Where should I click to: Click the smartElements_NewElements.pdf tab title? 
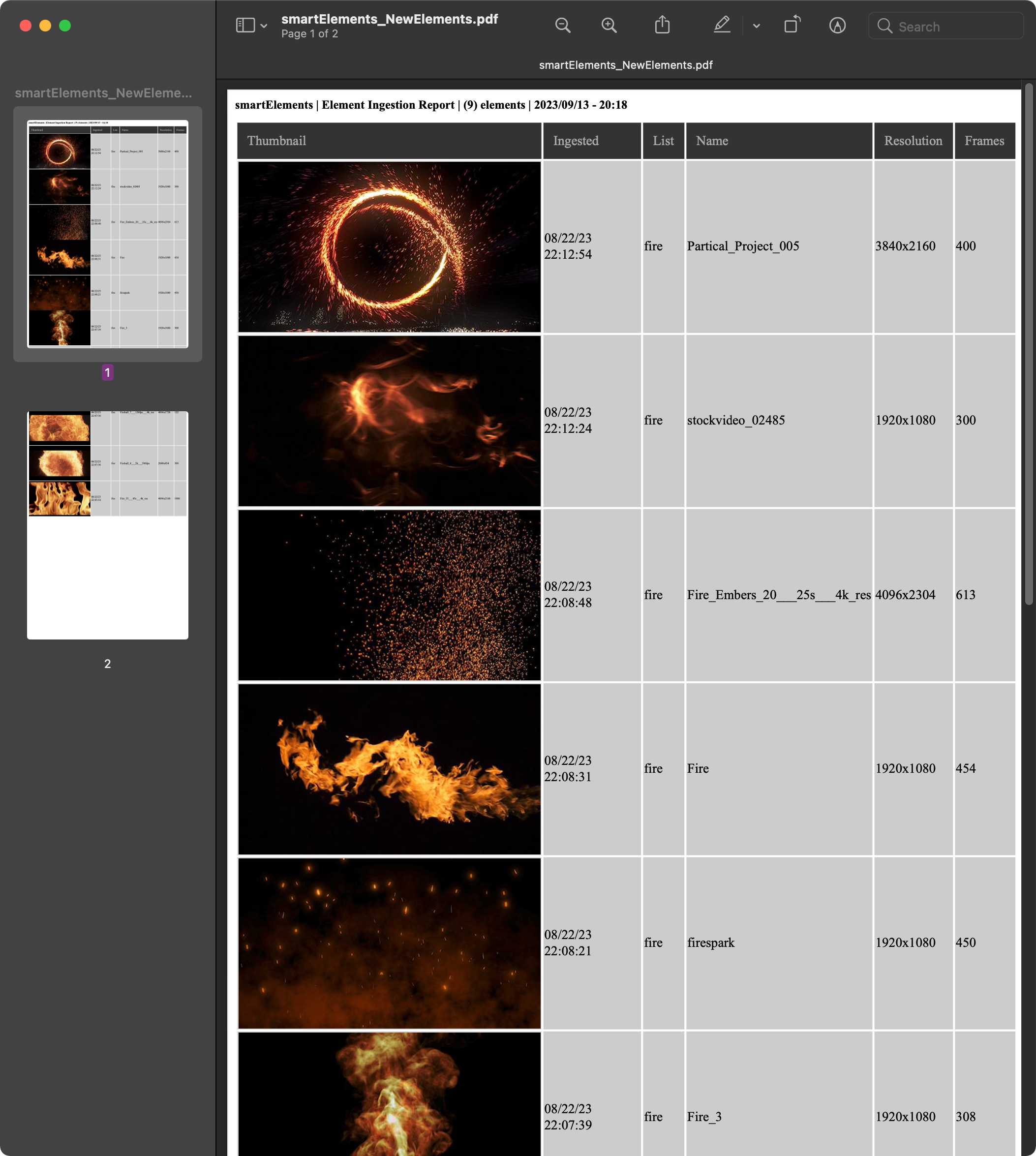625,65
